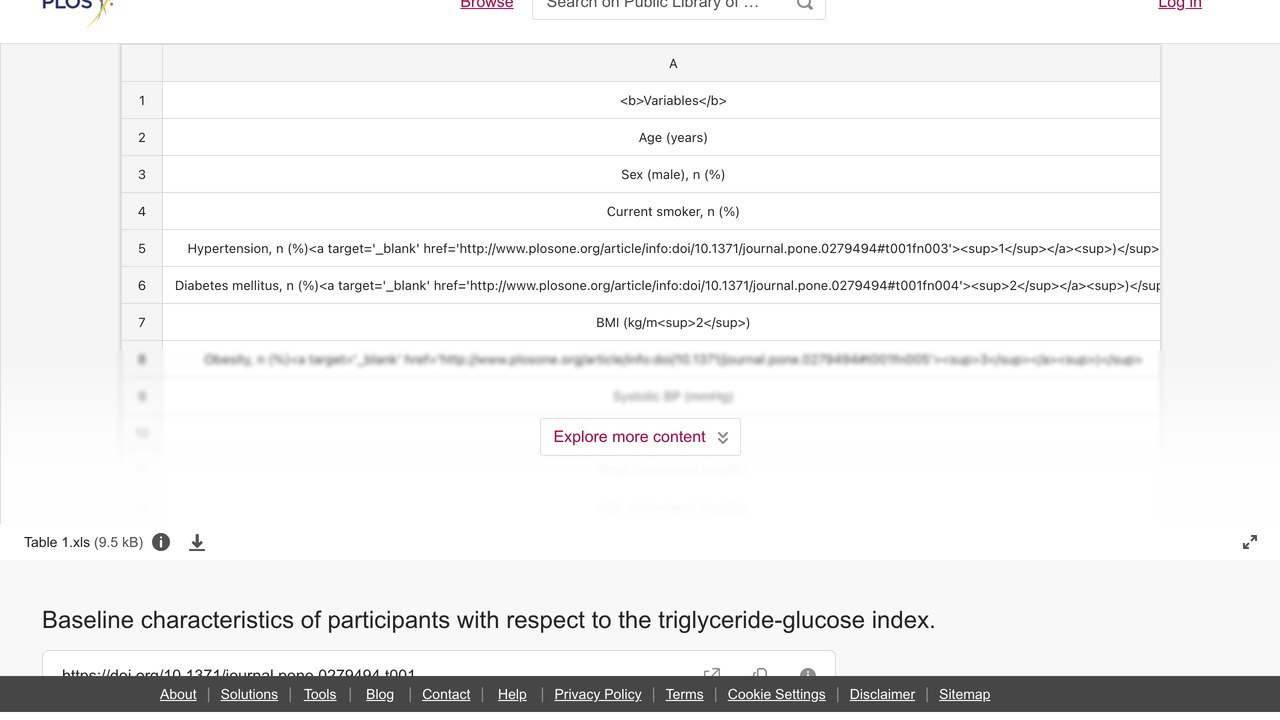1280x720 pixels.
Task: Copy the DOI link
Action: coord(760,674)
